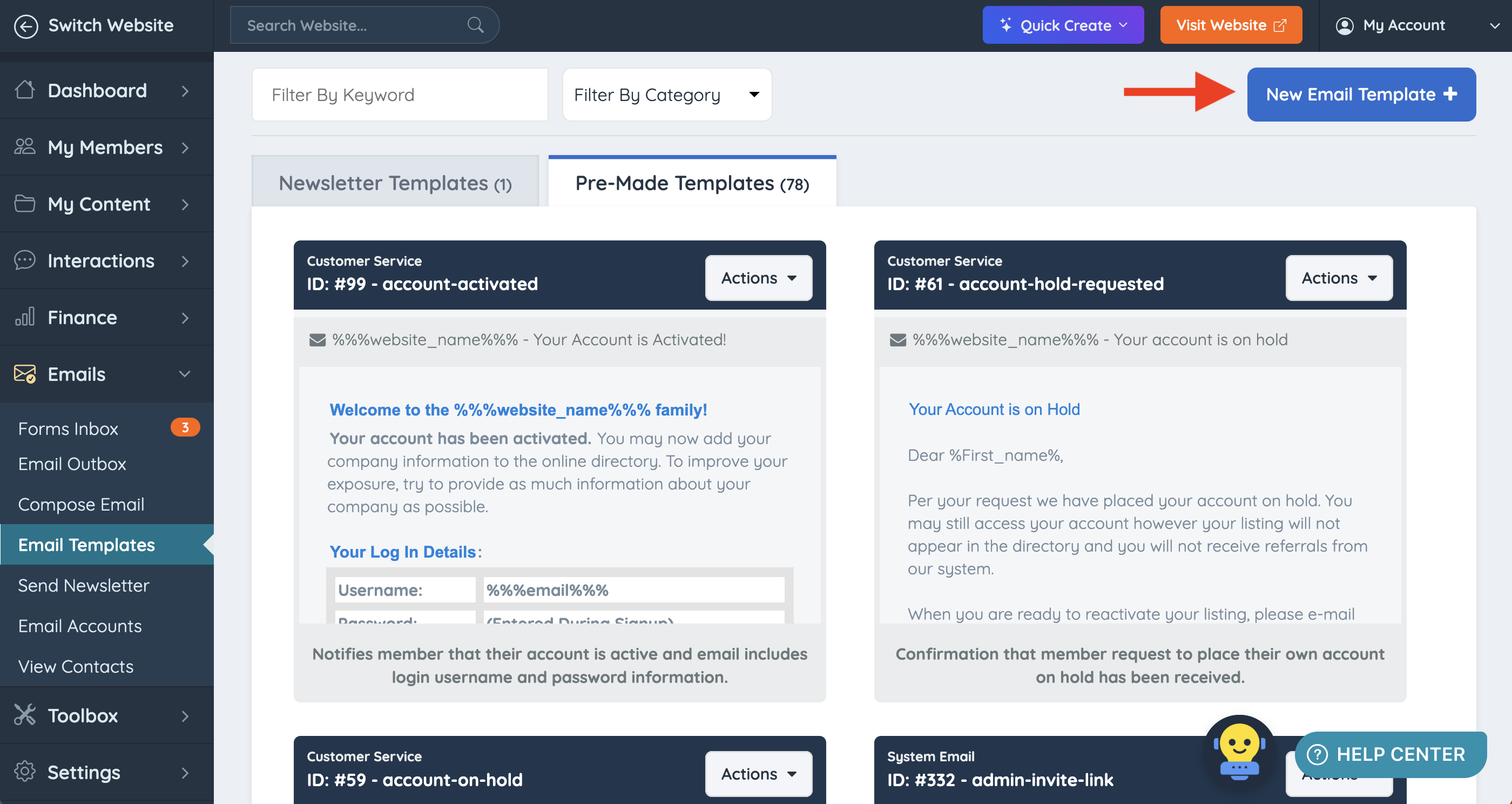Switch to Newsletter Templates tab
Viewport: 1512px width, 804px height.
pyautogui.click(x=394, y=183)
